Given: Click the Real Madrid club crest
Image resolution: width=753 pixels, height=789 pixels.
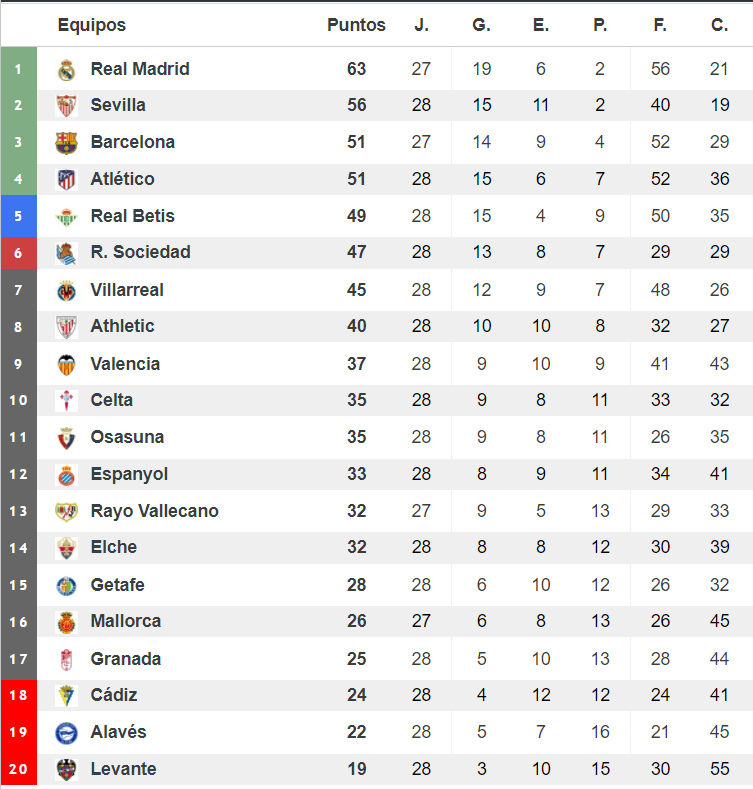Looking at the screenshot, I should point(66,70).
